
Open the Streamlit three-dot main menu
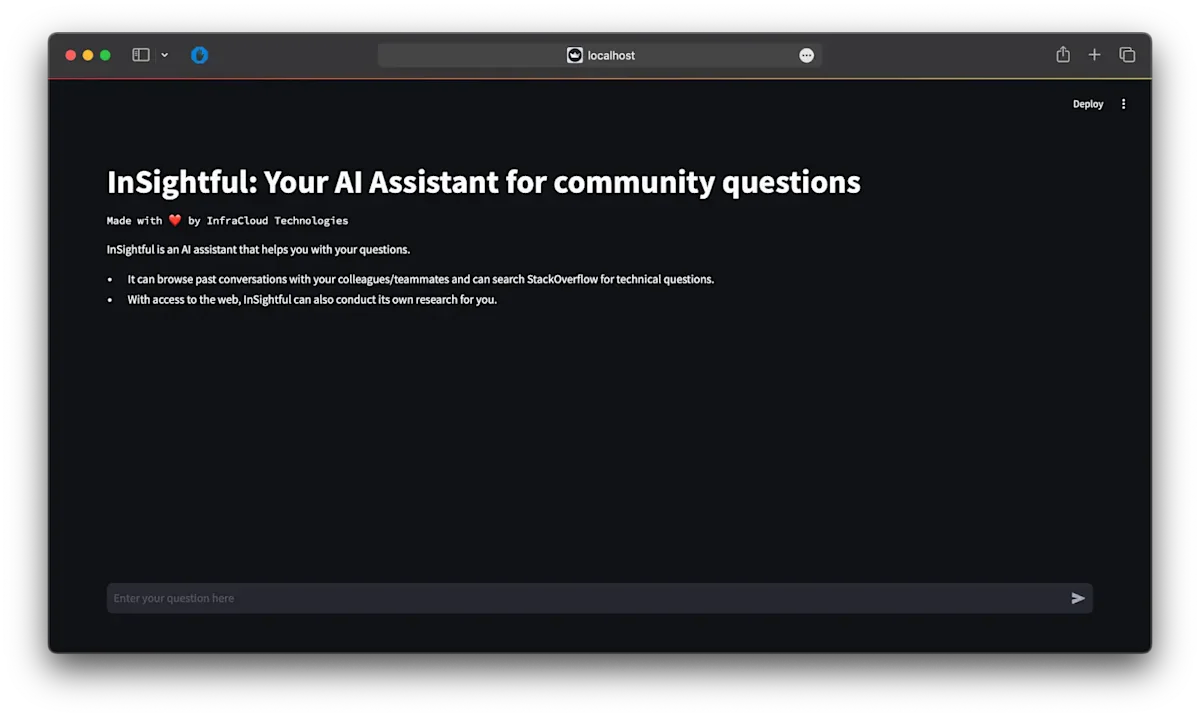click(1123, 104)
